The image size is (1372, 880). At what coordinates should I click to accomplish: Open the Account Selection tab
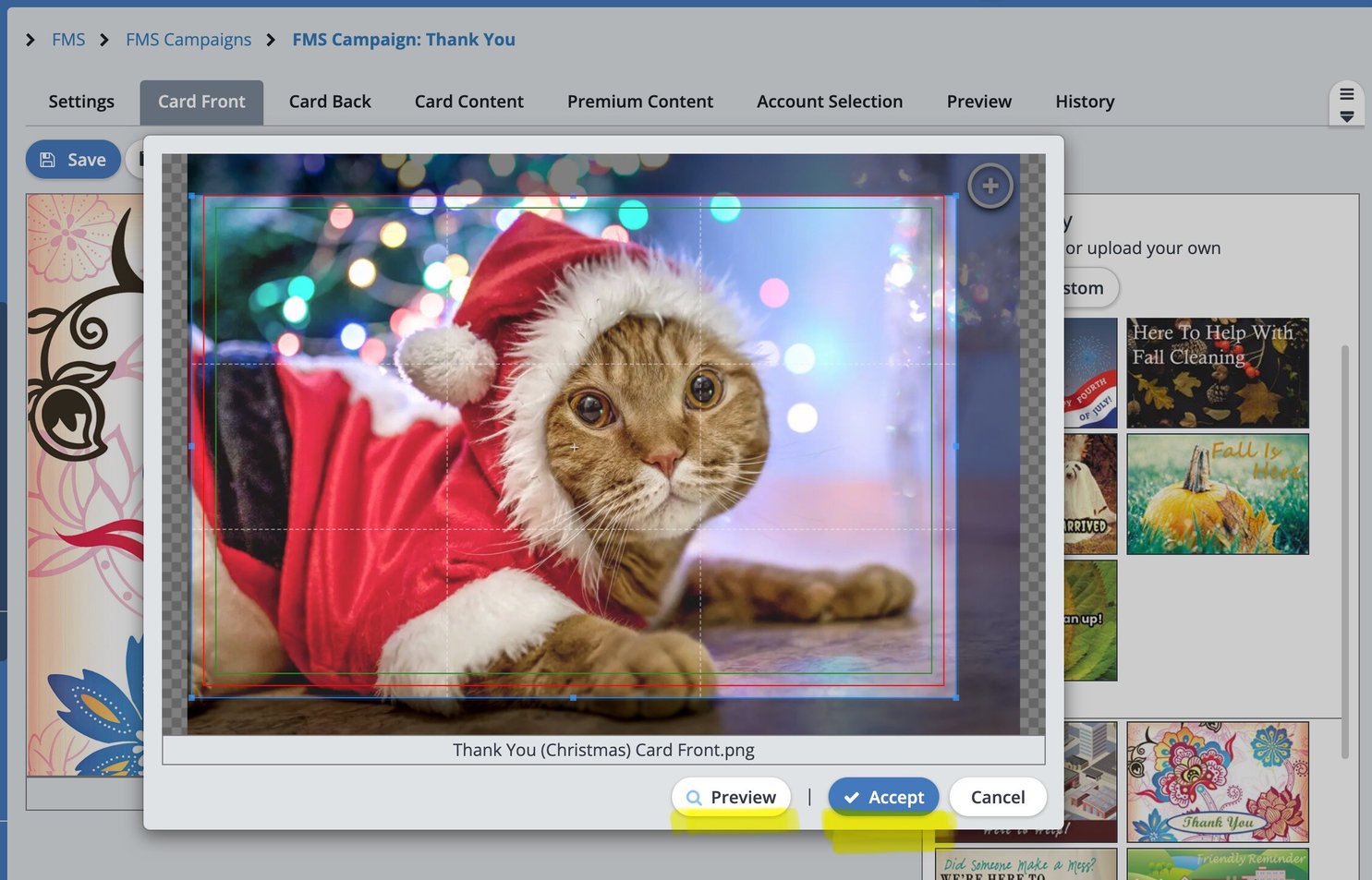tap(830, 102)
